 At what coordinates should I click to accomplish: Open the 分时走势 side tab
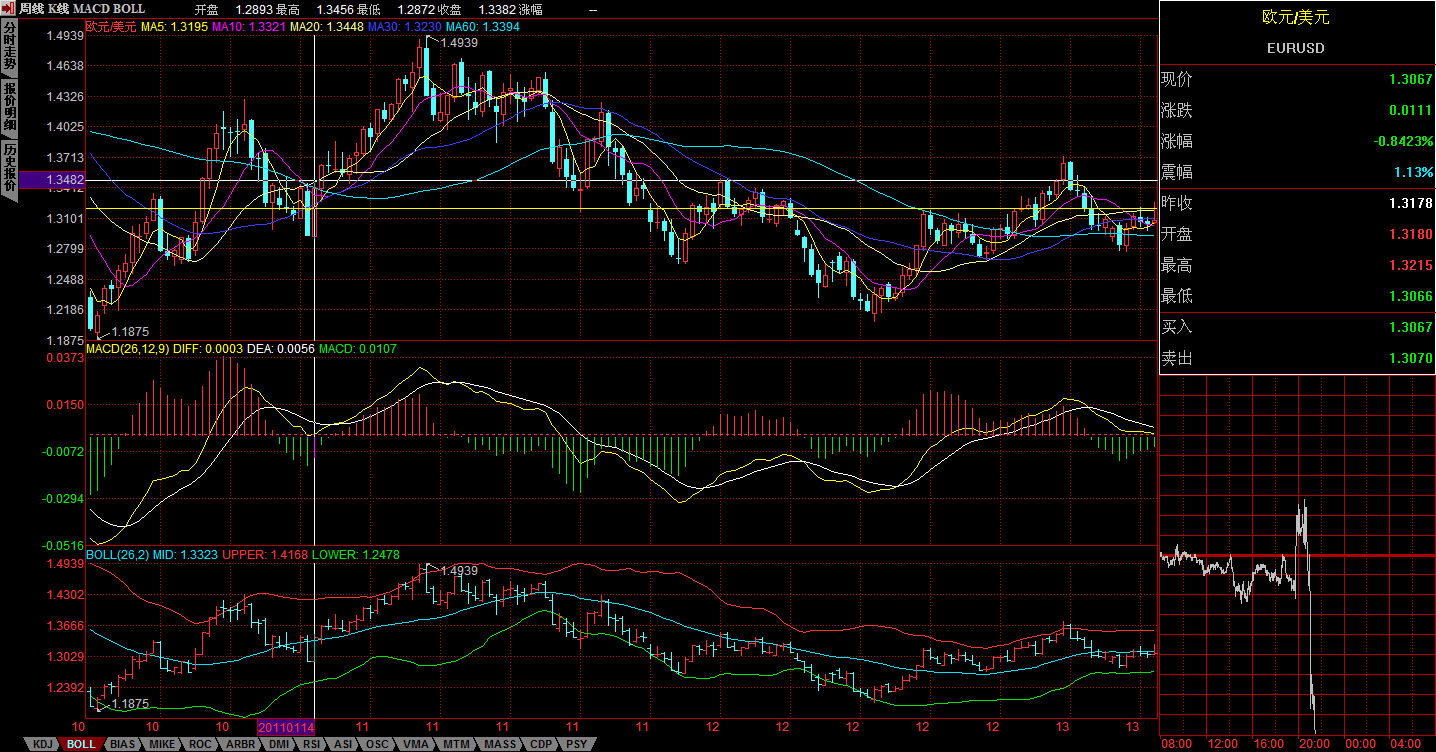click(x=9, y=47)
